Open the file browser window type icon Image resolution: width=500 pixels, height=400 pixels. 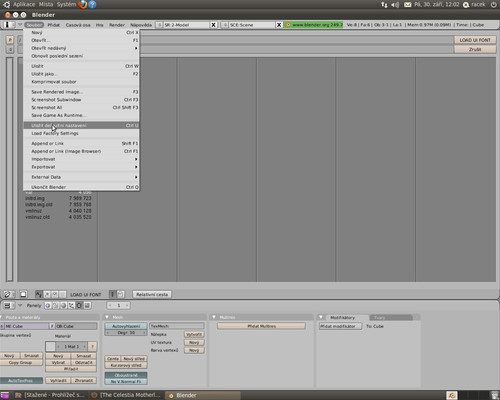point(7,294)
